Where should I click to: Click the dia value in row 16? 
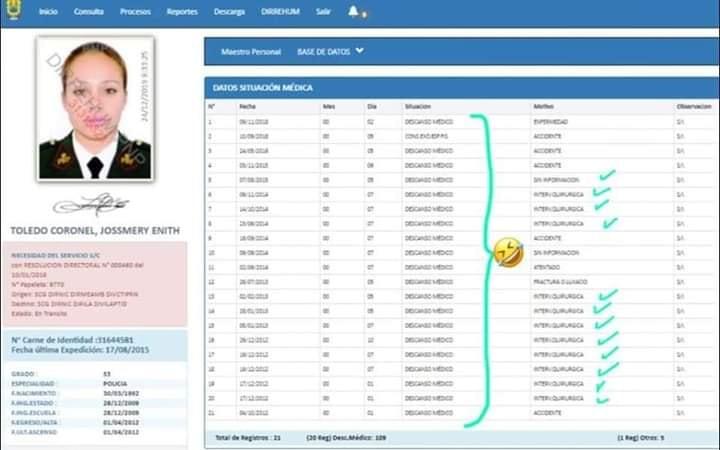pos(370,340)
